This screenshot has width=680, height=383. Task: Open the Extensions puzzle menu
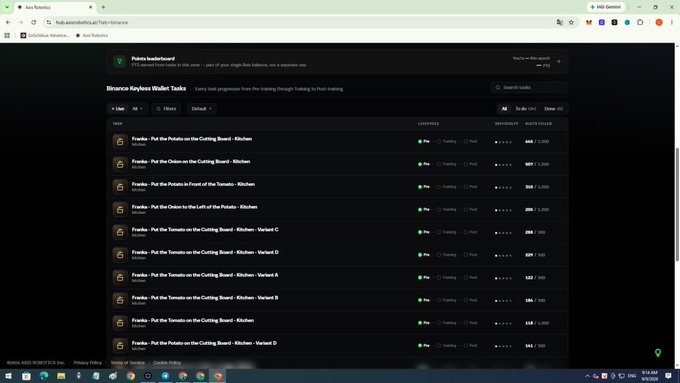[640, 22]
